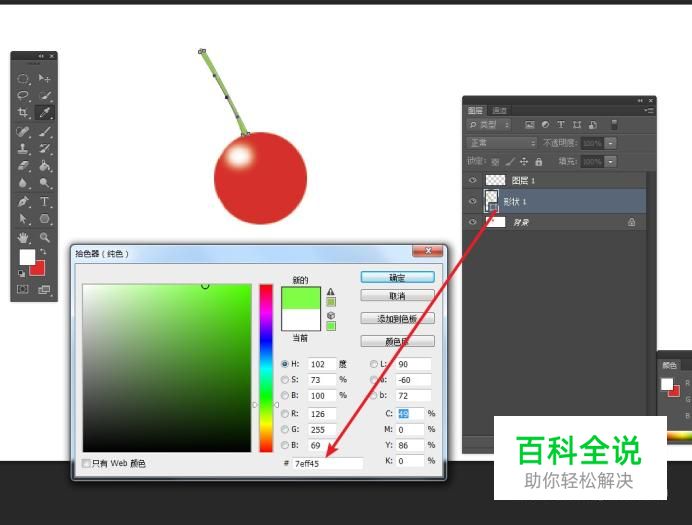Select the Hand tool
Screen dimensions: 692x525
point(23,238)
